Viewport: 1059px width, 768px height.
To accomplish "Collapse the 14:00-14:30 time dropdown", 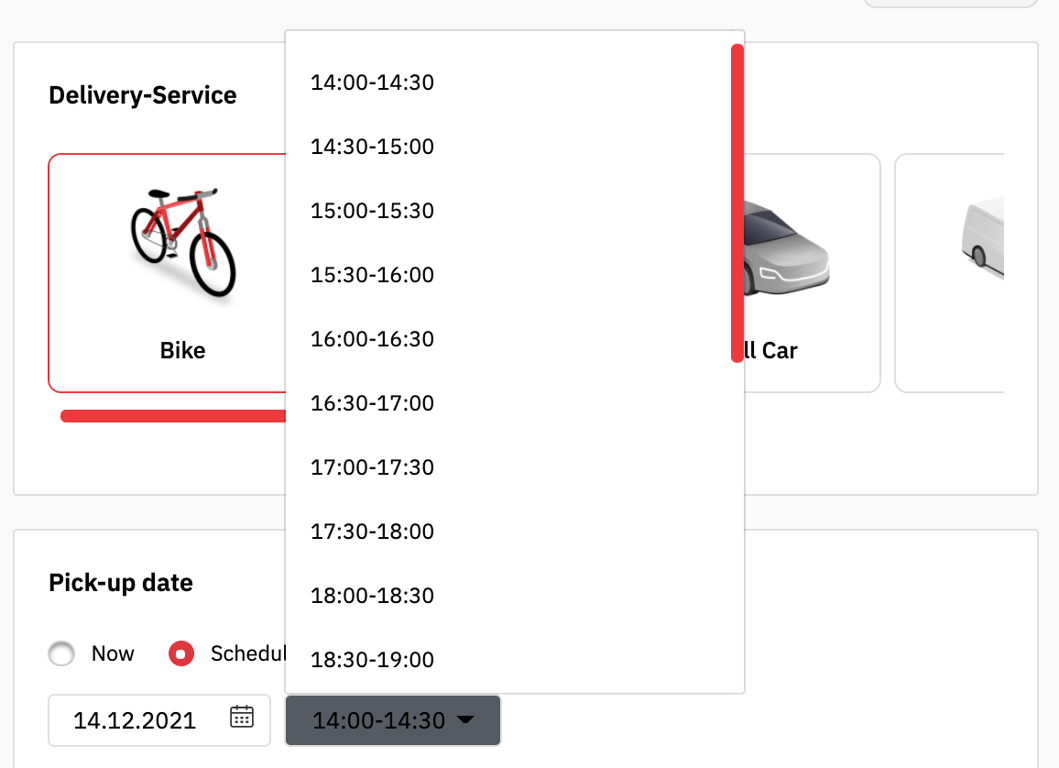I will click(392, 720).
